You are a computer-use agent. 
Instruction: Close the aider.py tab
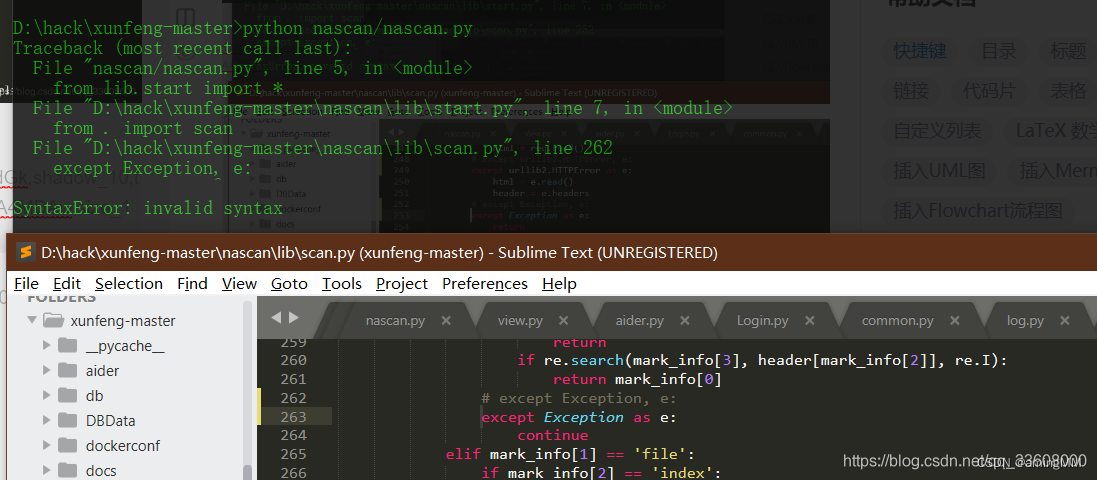[x=685, y=321]
